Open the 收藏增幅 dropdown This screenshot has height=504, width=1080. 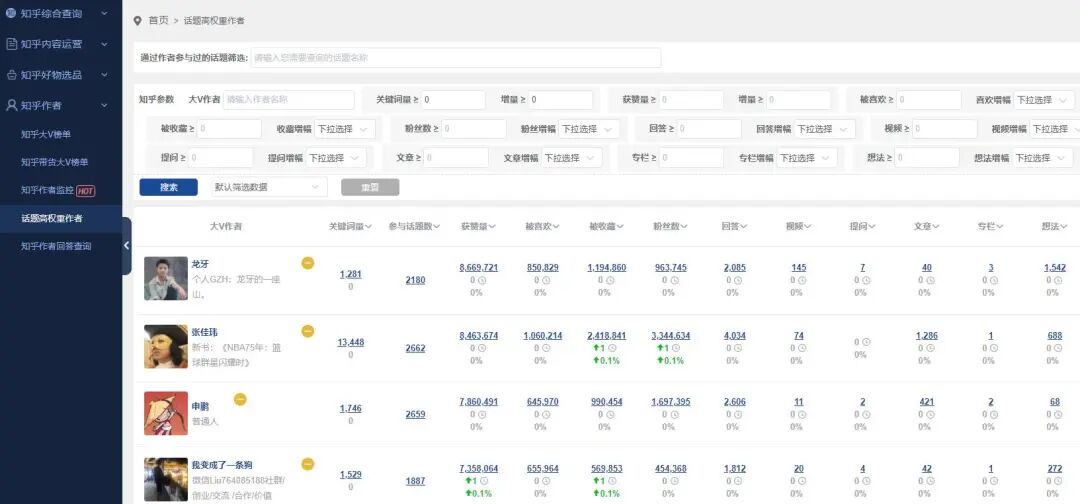345,129
